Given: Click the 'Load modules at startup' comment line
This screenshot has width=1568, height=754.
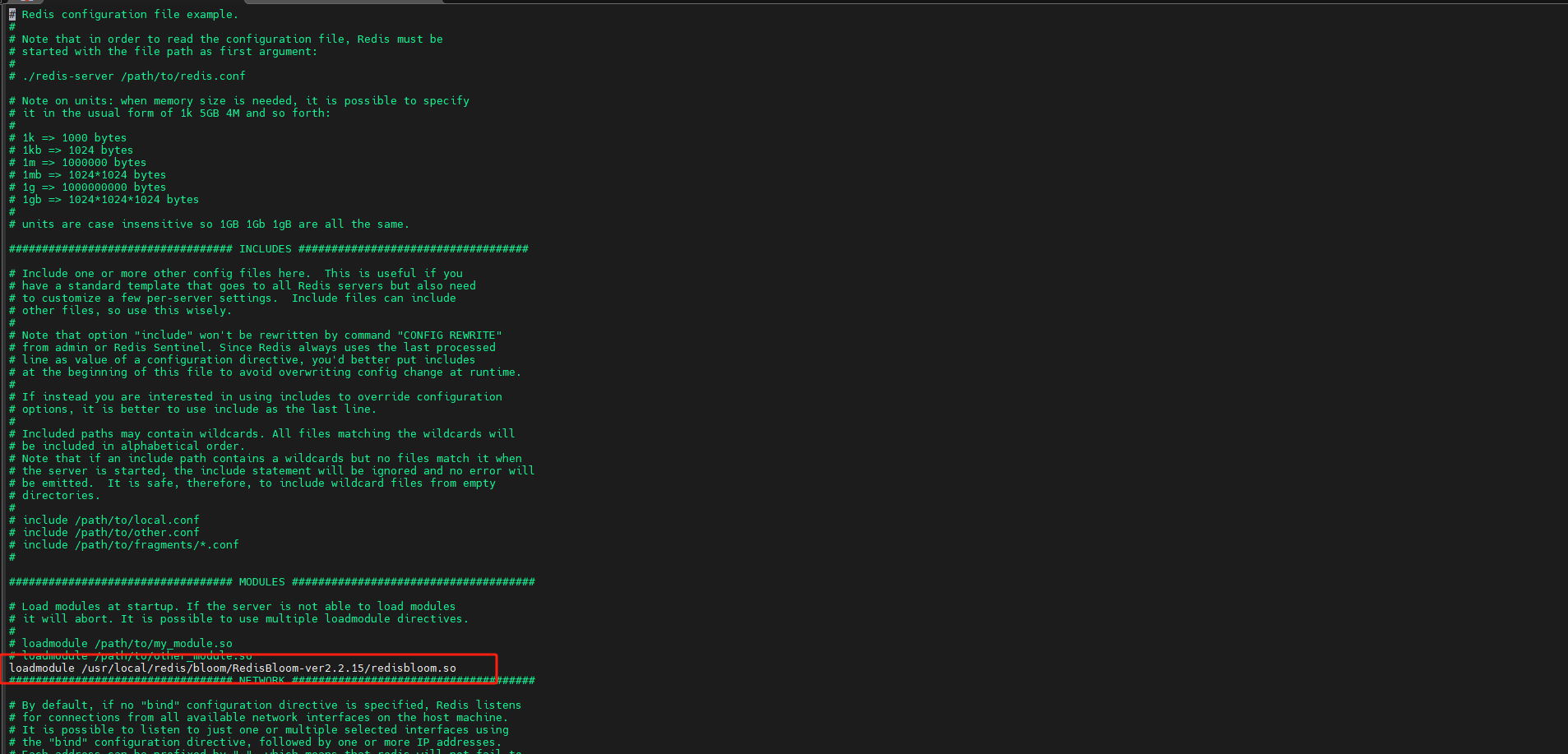Looking at the screenshot, I should click(238, 607).
